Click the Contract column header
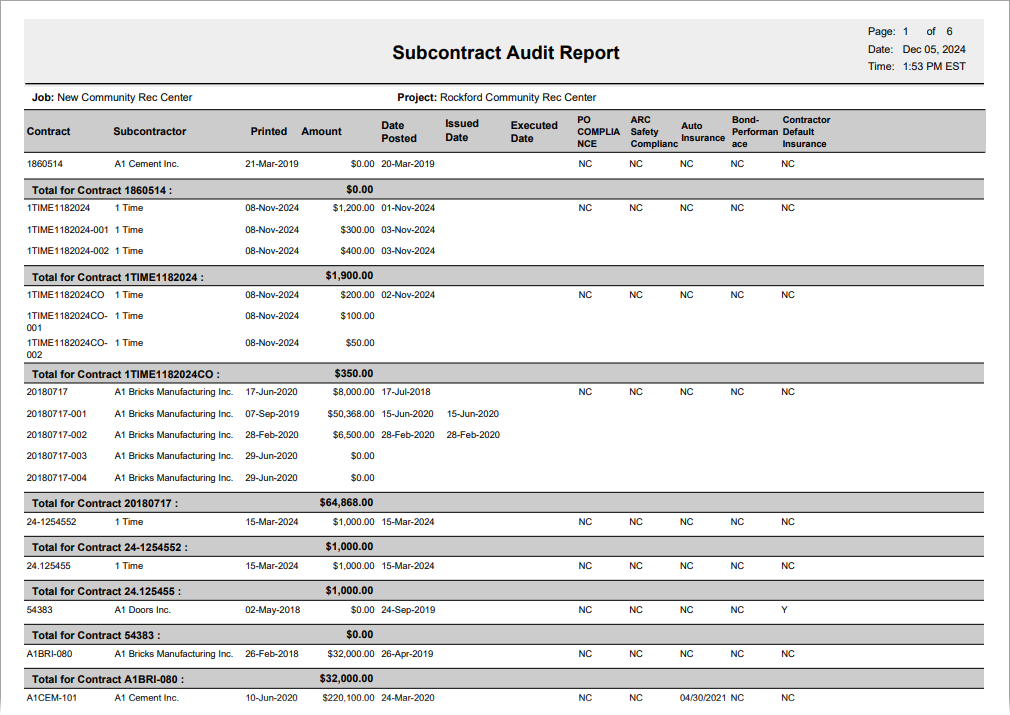 click(48, 131)
